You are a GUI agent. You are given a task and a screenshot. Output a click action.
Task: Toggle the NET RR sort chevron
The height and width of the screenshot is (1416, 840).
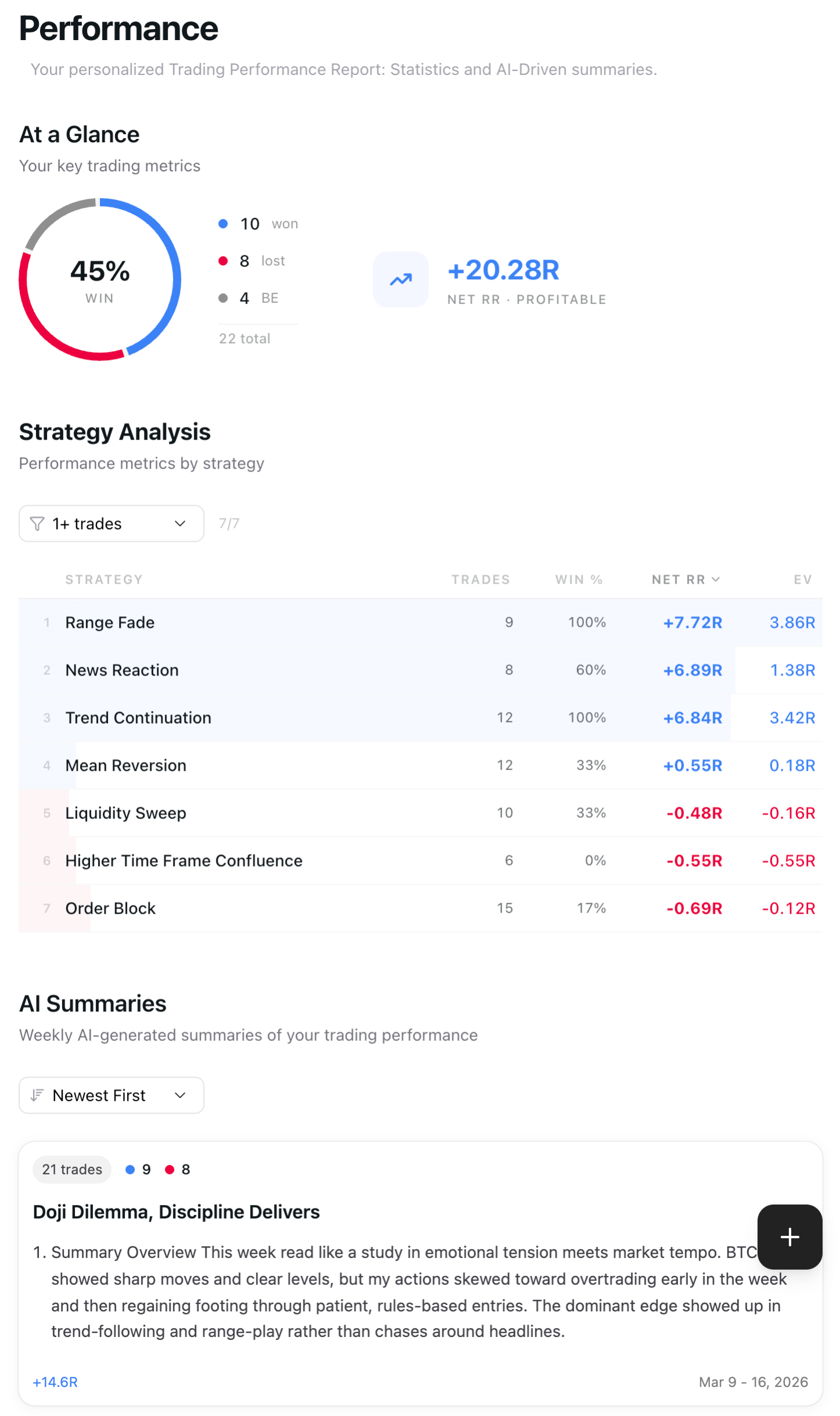[x=715, y=579]
